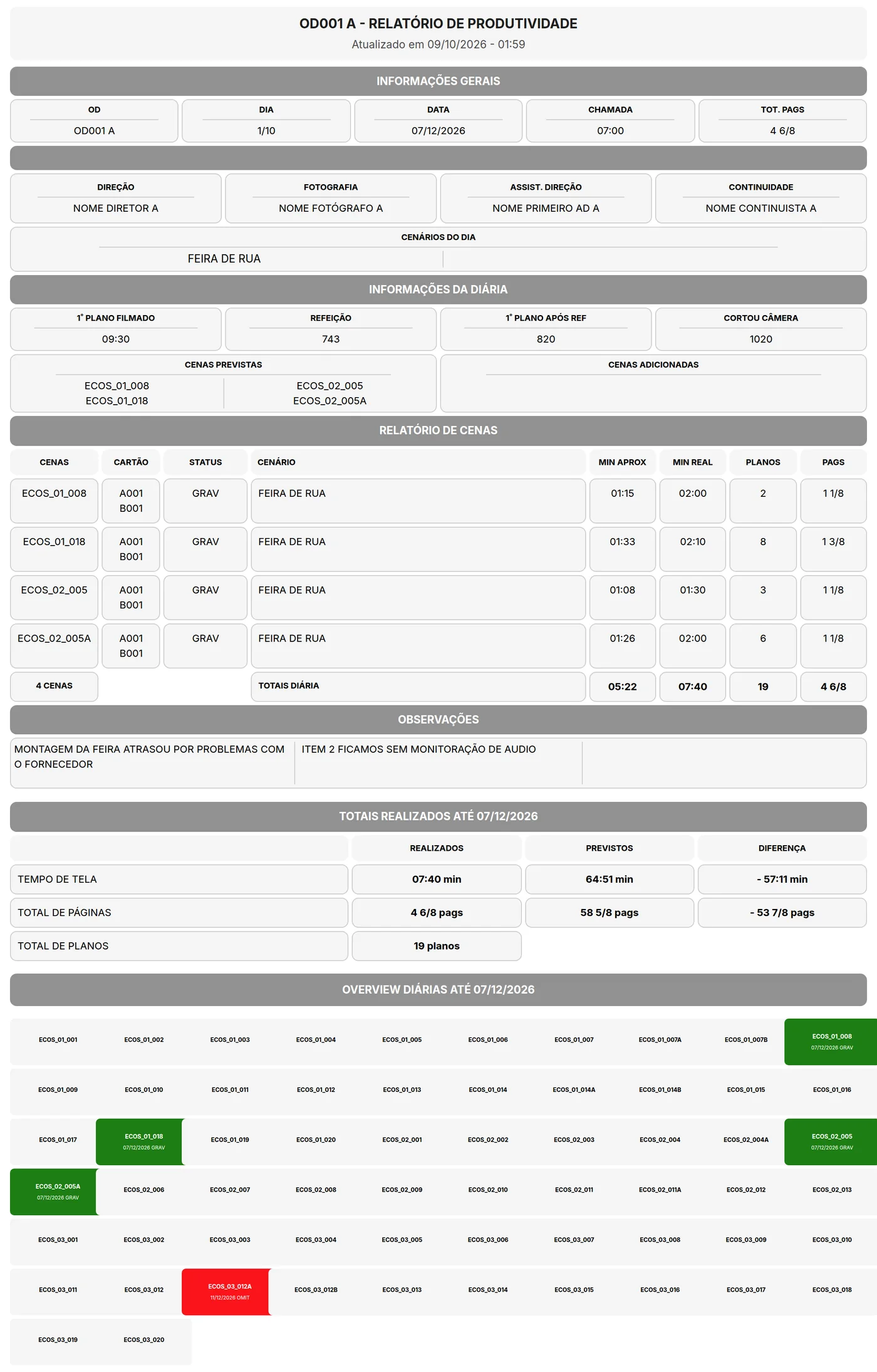Select the red ECOS_03_012A omitted scene tile
The height and width of the screenshot is (1372, 877).
[x=226, y=1291]
